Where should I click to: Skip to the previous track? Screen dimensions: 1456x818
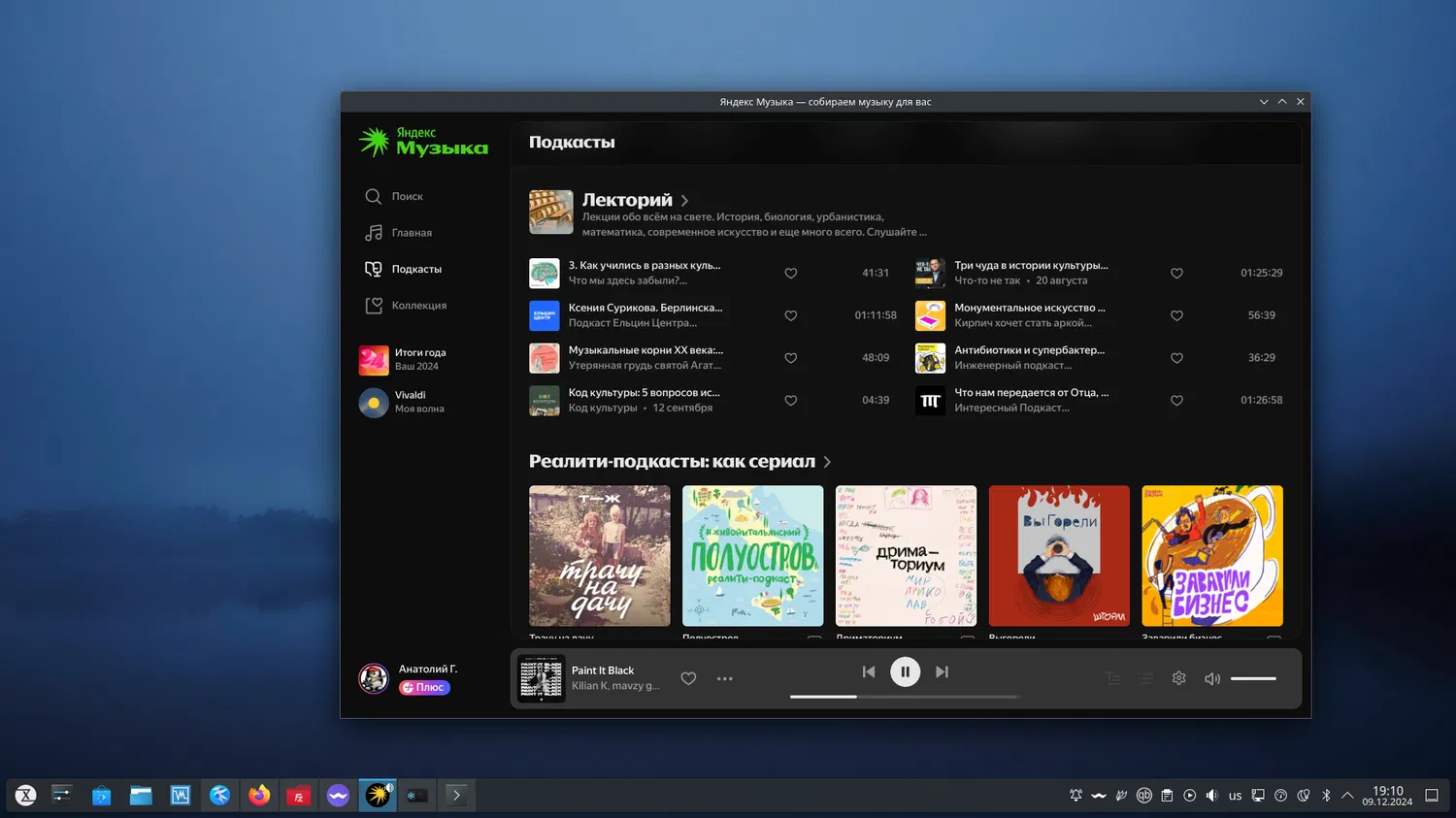tap(869, 671)
